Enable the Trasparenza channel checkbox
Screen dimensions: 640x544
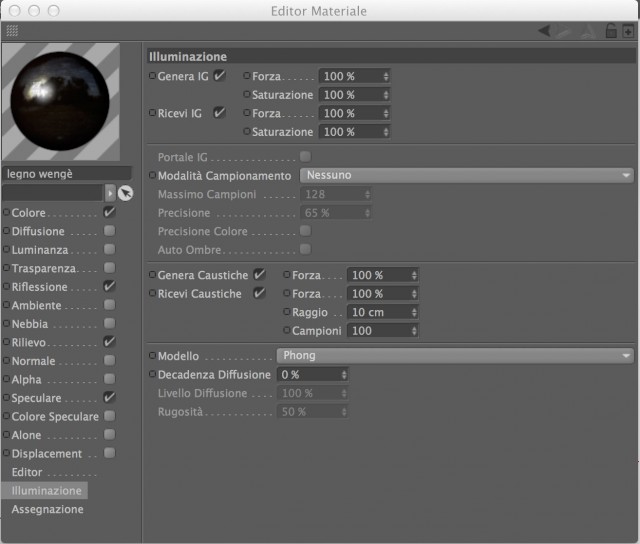pos(109,268)
